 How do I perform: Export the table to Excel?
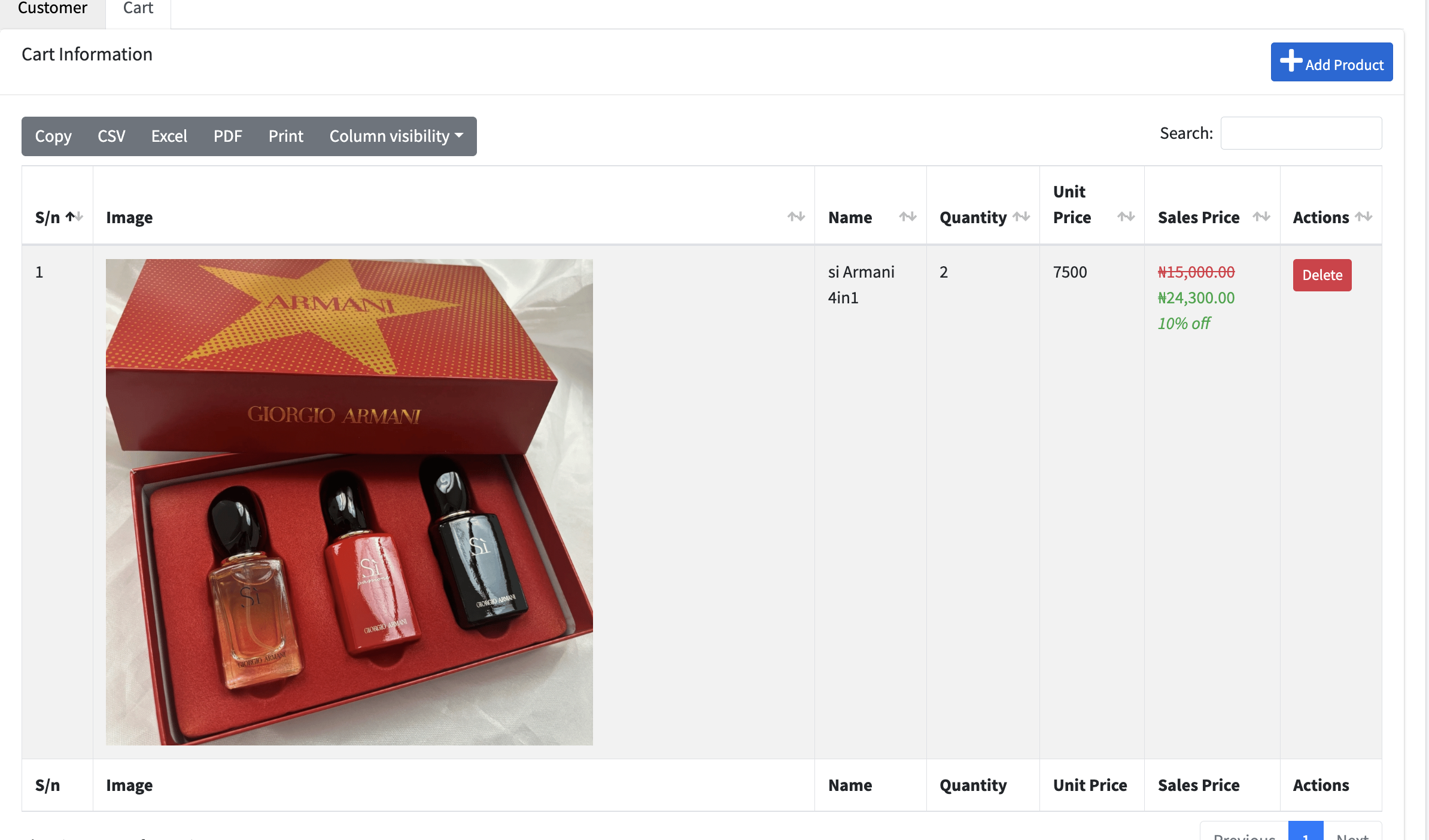tap(169, 136)
